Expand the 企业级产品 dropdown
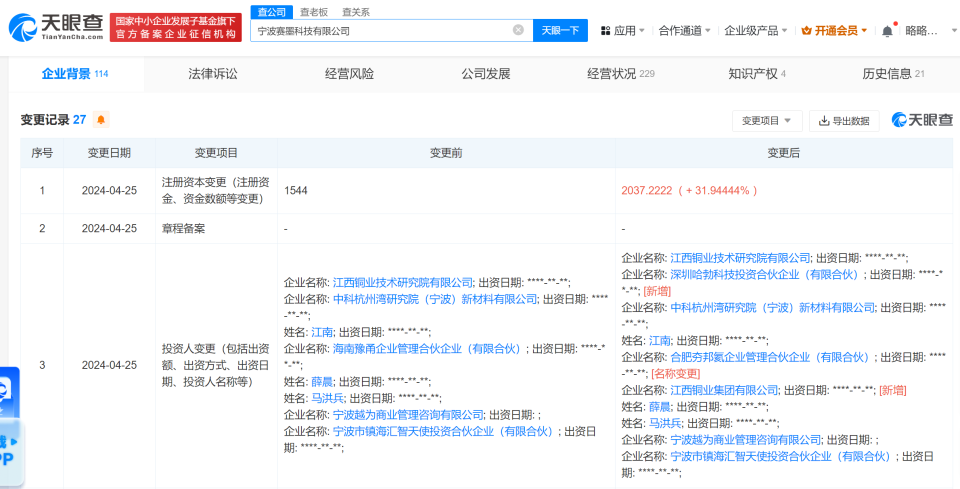This screenshot has height=489, width=960. (x=756, y=31)
